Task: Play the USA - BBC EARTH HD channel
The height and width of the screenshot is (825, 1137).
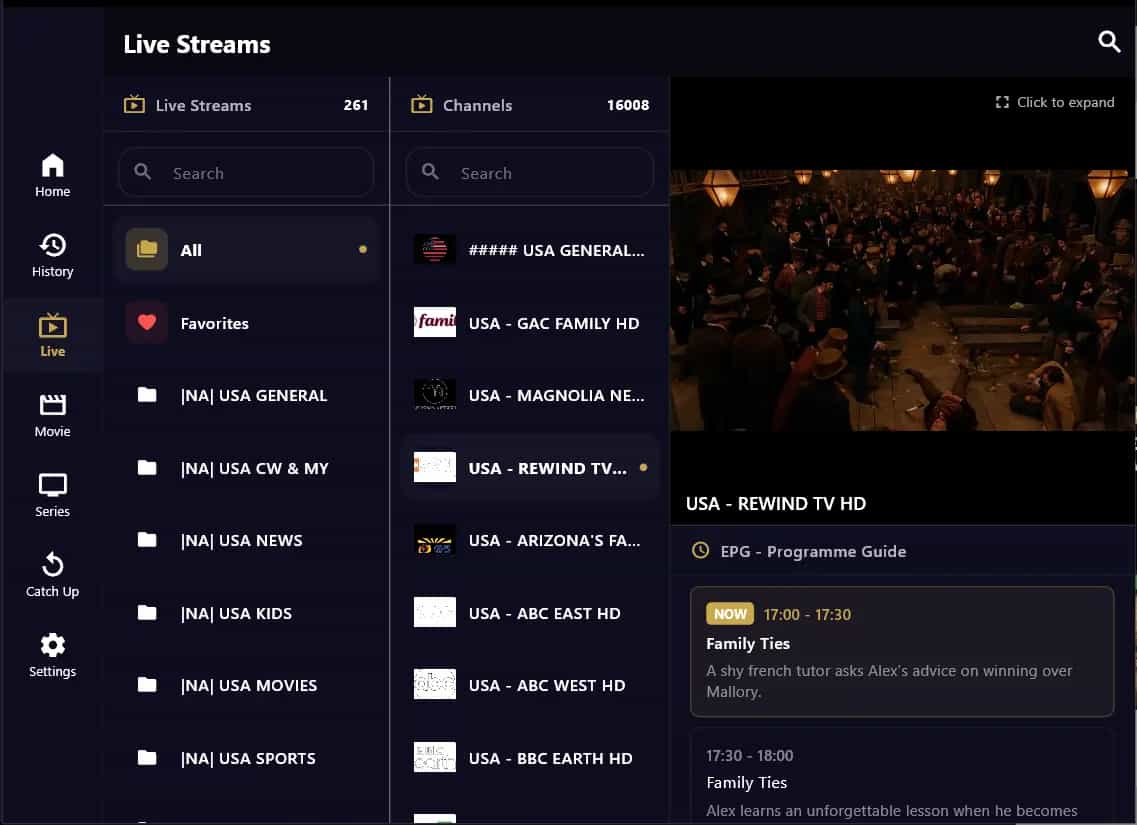Action: coord(530,758)
